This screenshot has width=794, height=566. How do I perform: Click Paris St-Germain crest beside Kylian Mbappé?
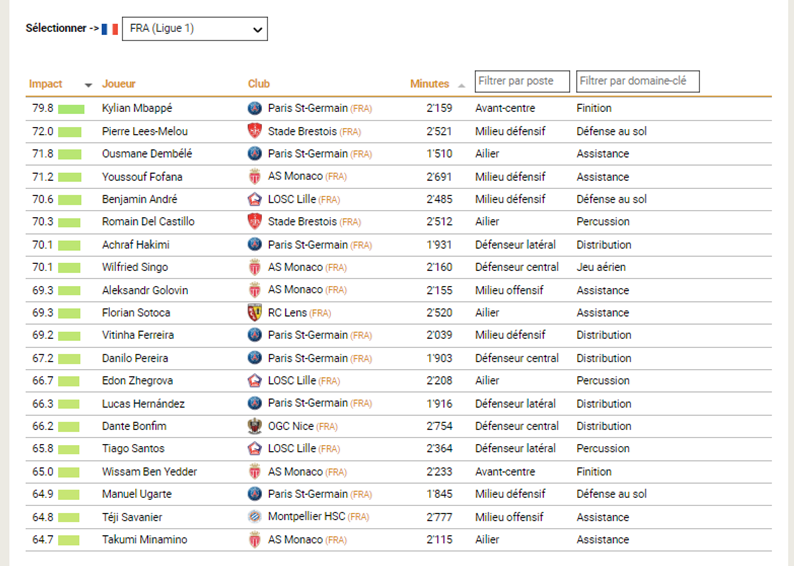(254, 108)
